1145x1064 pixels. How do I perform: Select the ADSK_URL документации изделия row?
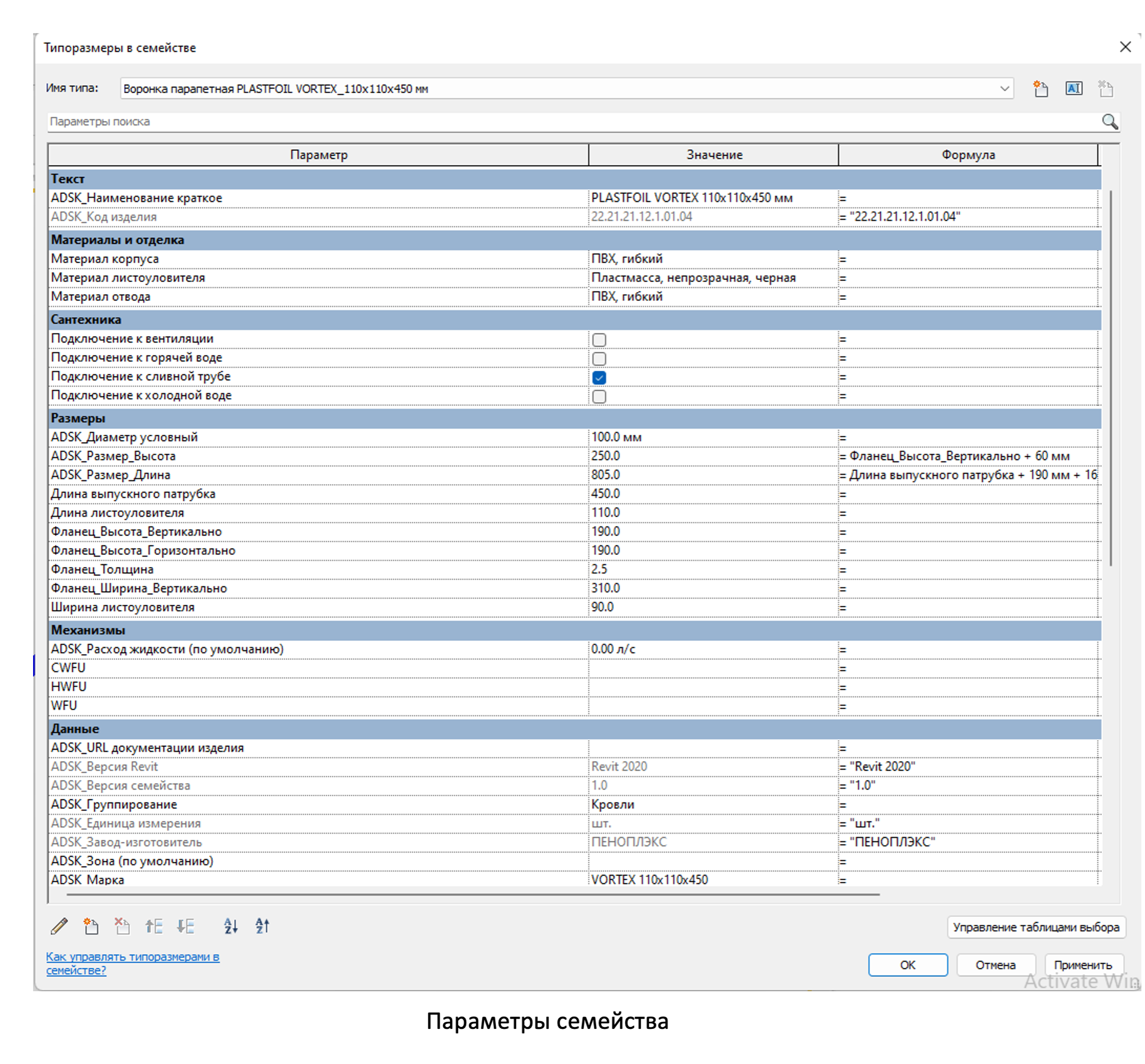(x=574, y=748)
